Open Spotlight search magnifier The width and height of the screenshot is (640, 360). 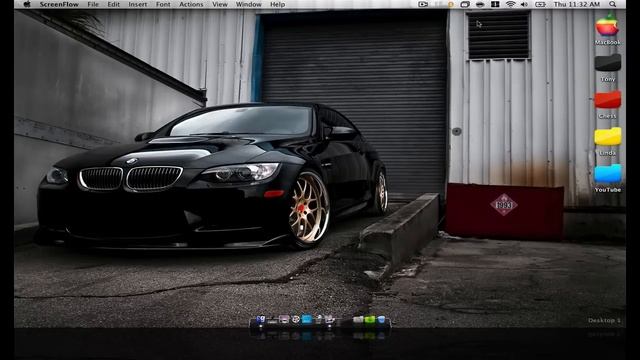pyautogui.click(x=613, y=4)
